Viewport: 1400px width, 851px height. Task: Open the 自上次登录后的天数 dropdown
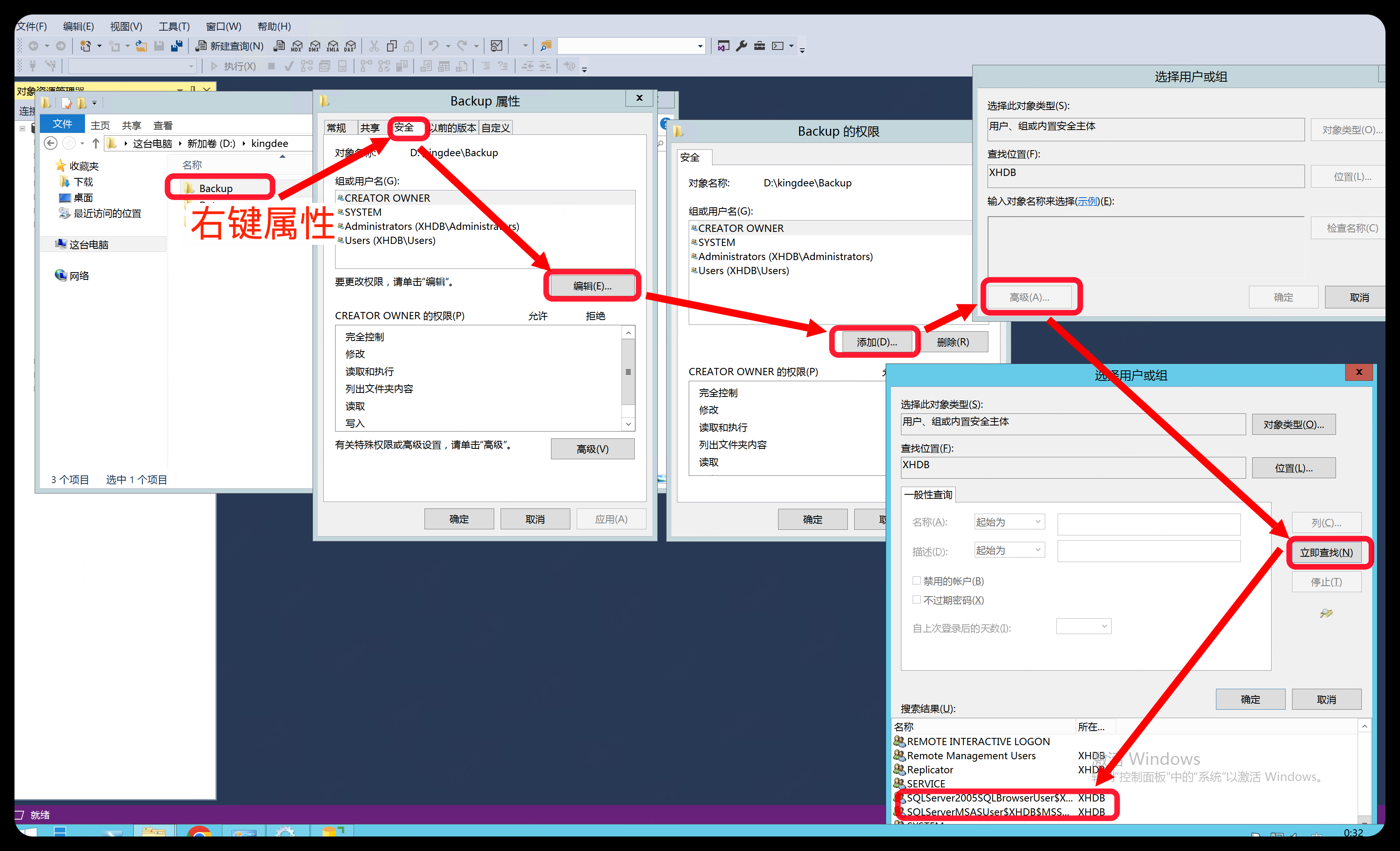tap(1083, 626)
